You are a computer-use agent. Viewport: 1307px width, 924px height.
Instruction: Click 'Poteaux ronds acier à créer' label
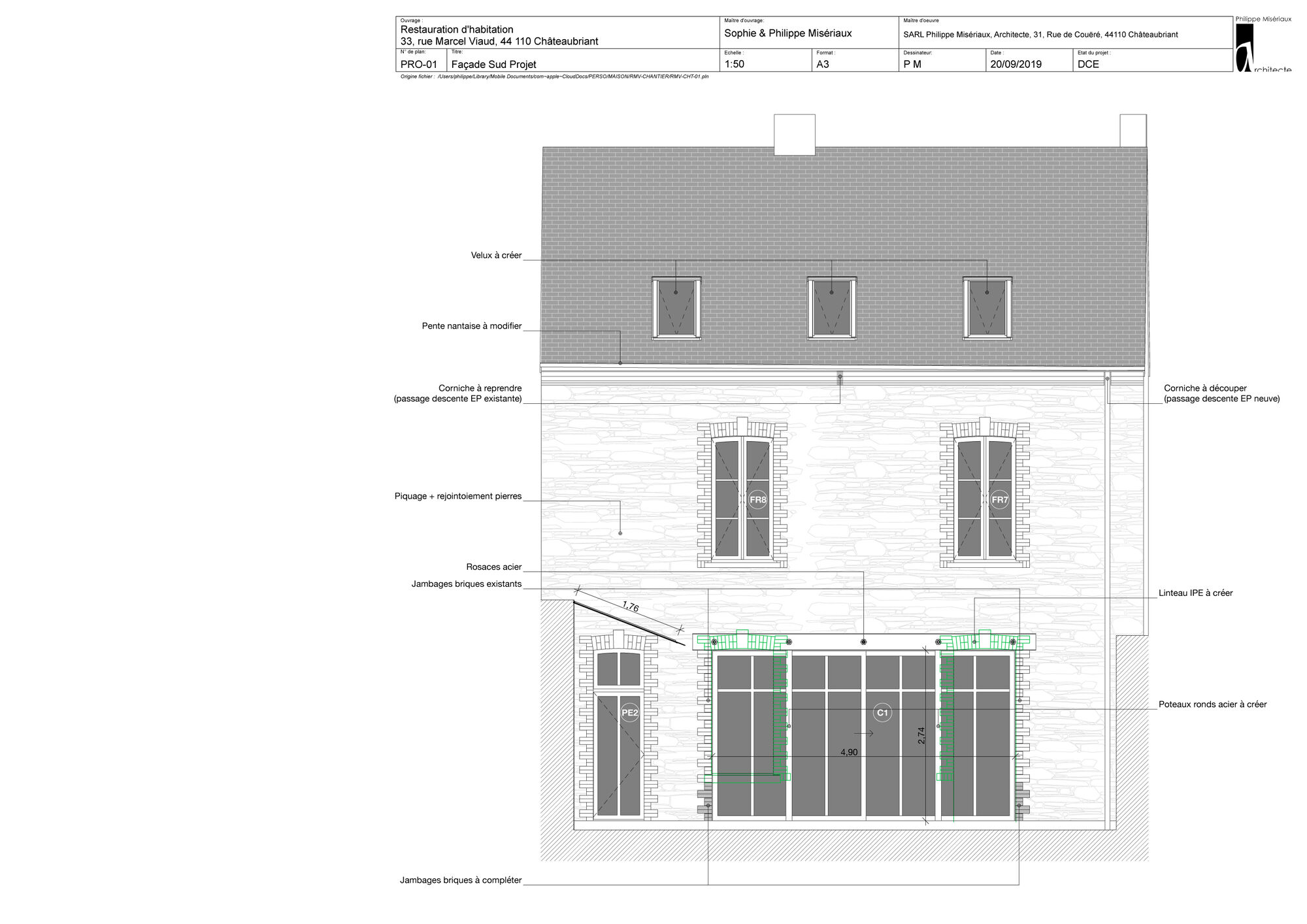(1212, 704)
